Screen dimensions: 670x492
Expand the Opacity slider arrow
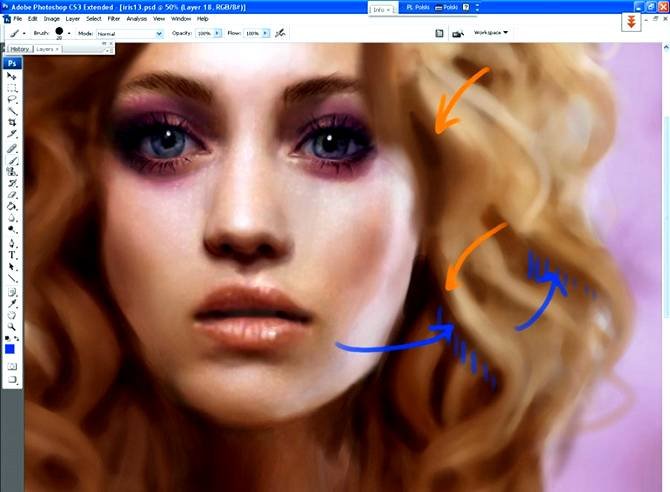(219, 33)
